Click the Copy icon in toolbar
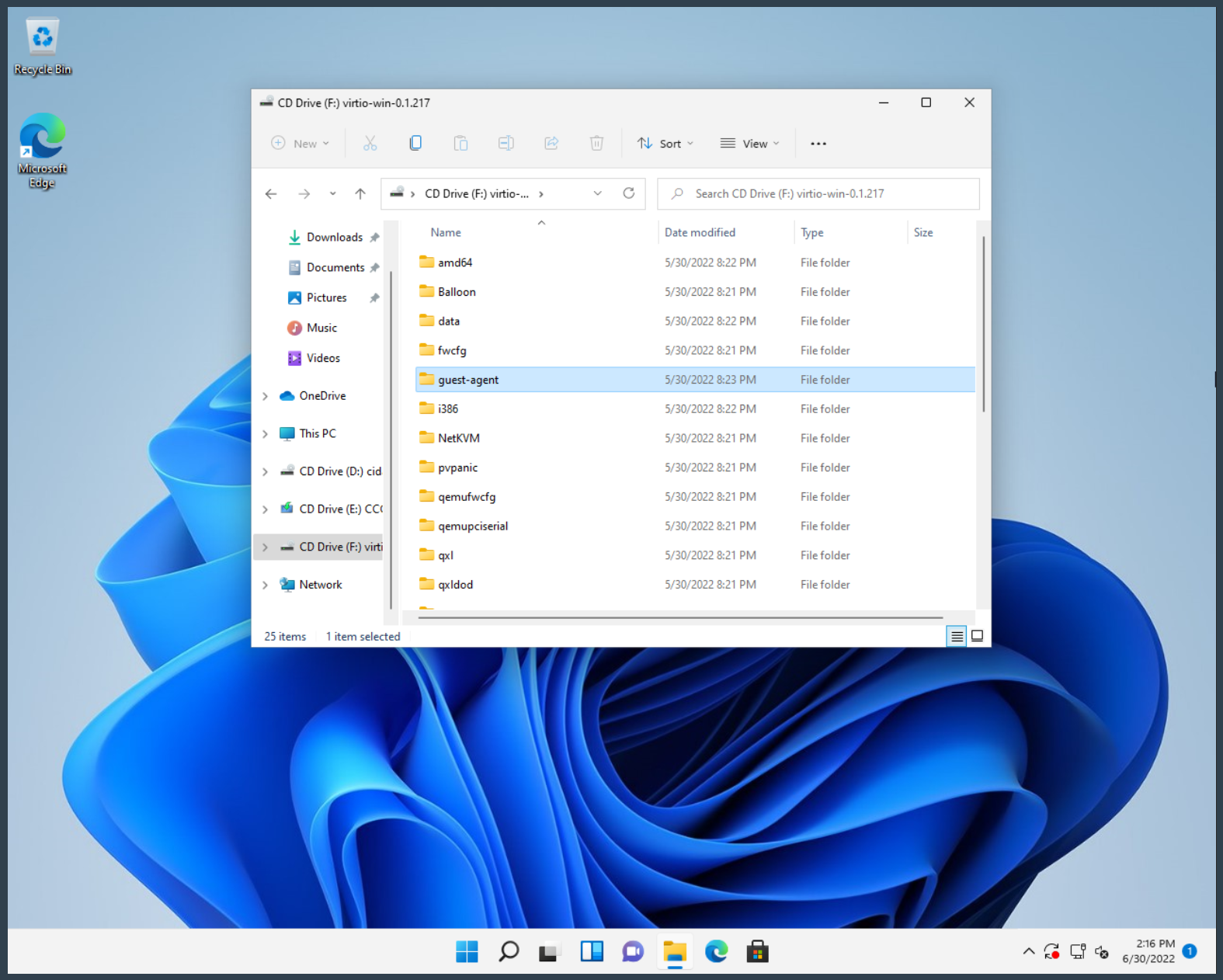Image resolution: width=1223 pixels, height=980 pixels. tap(415, 143)
